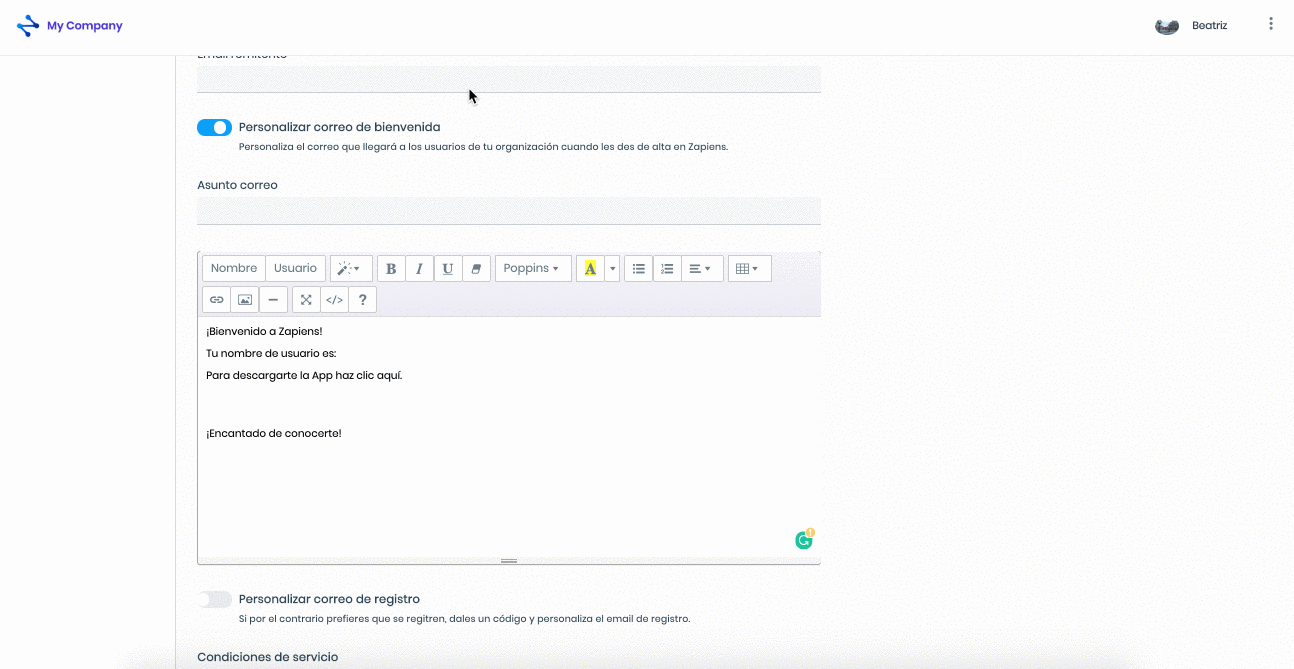1294x669 pixels.
Task: Open the editor help question mark
Action: 362,300
